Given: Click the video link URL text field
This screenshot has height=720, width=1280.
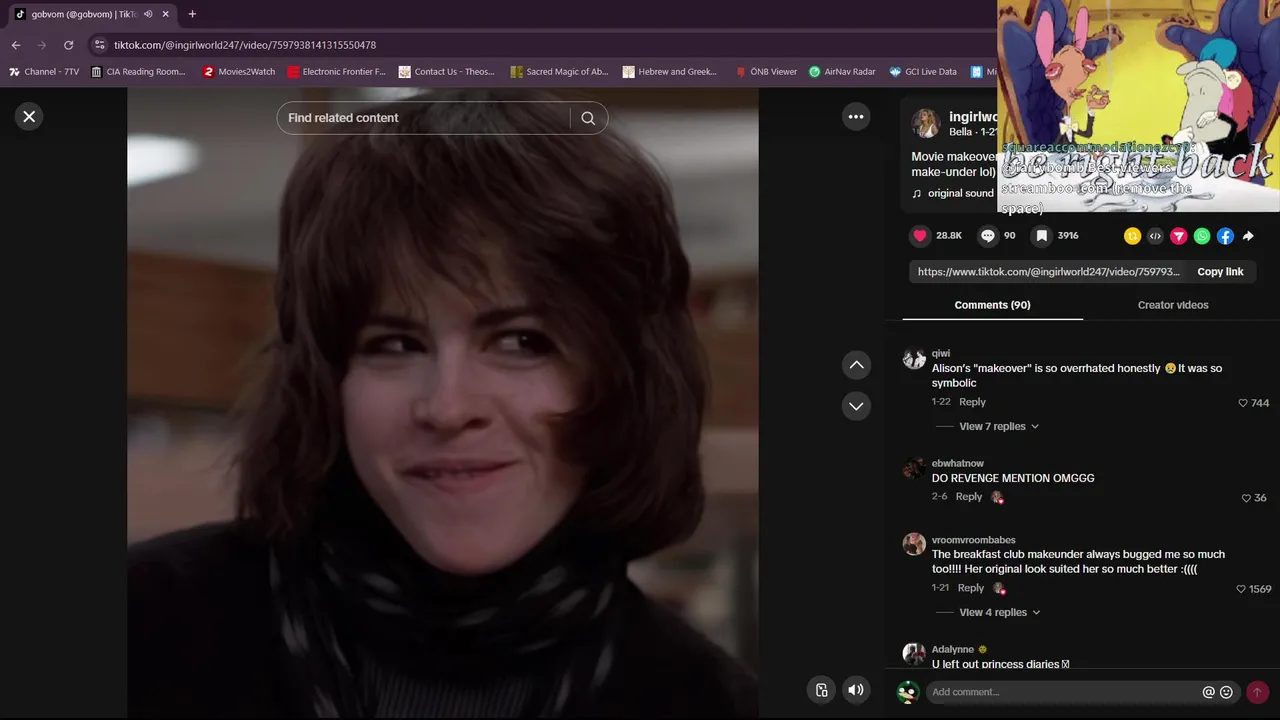Looking at the screenshot, I should click(1049, 272).
